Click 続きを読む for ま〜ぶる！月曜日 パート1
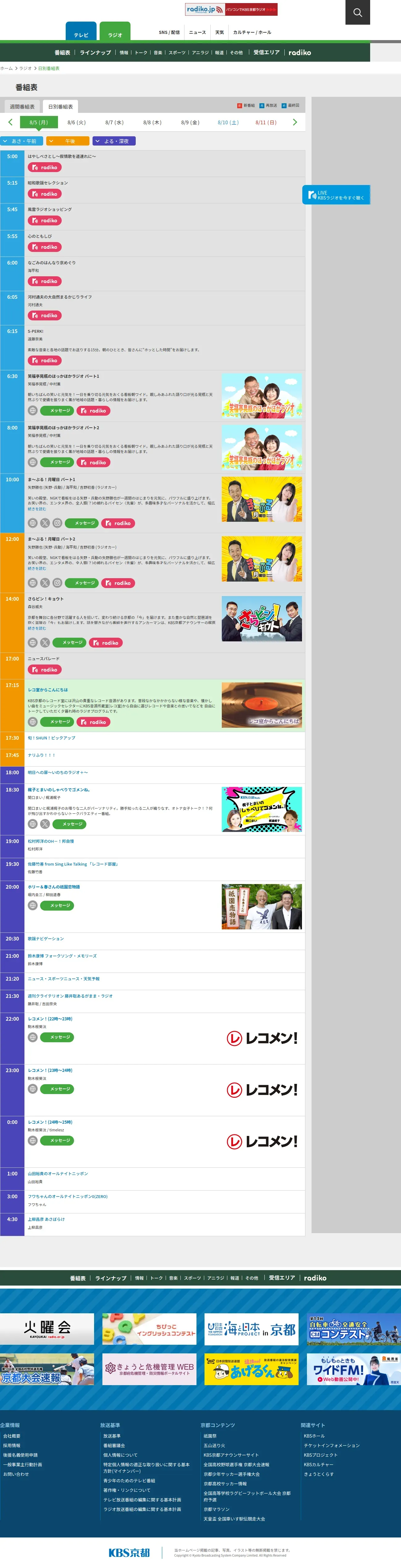The image size is (401, 1568). click(x=36, y=509)
